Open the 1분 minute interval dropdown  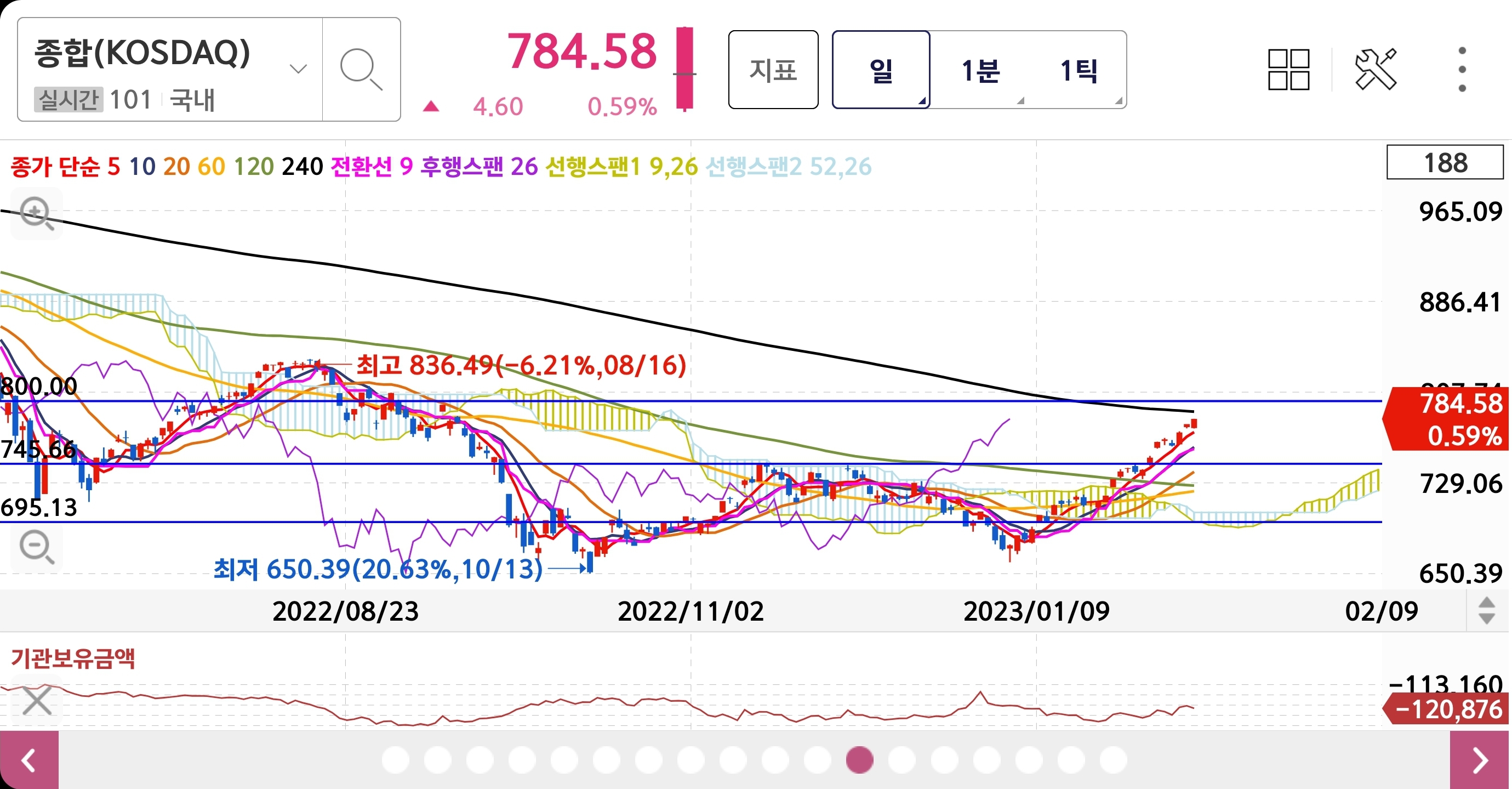click(980, 70)
